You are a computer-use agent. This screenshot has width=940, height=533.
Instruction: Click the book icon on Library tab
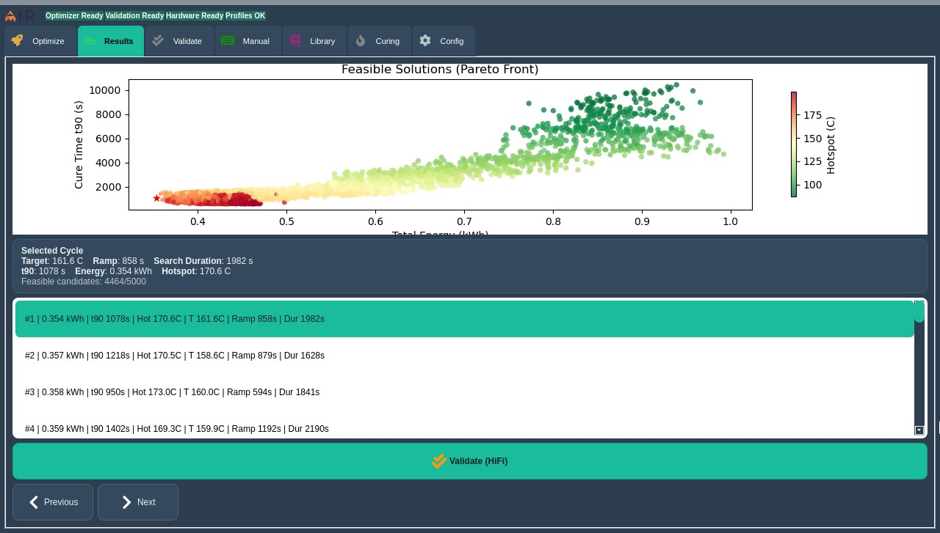295,40
